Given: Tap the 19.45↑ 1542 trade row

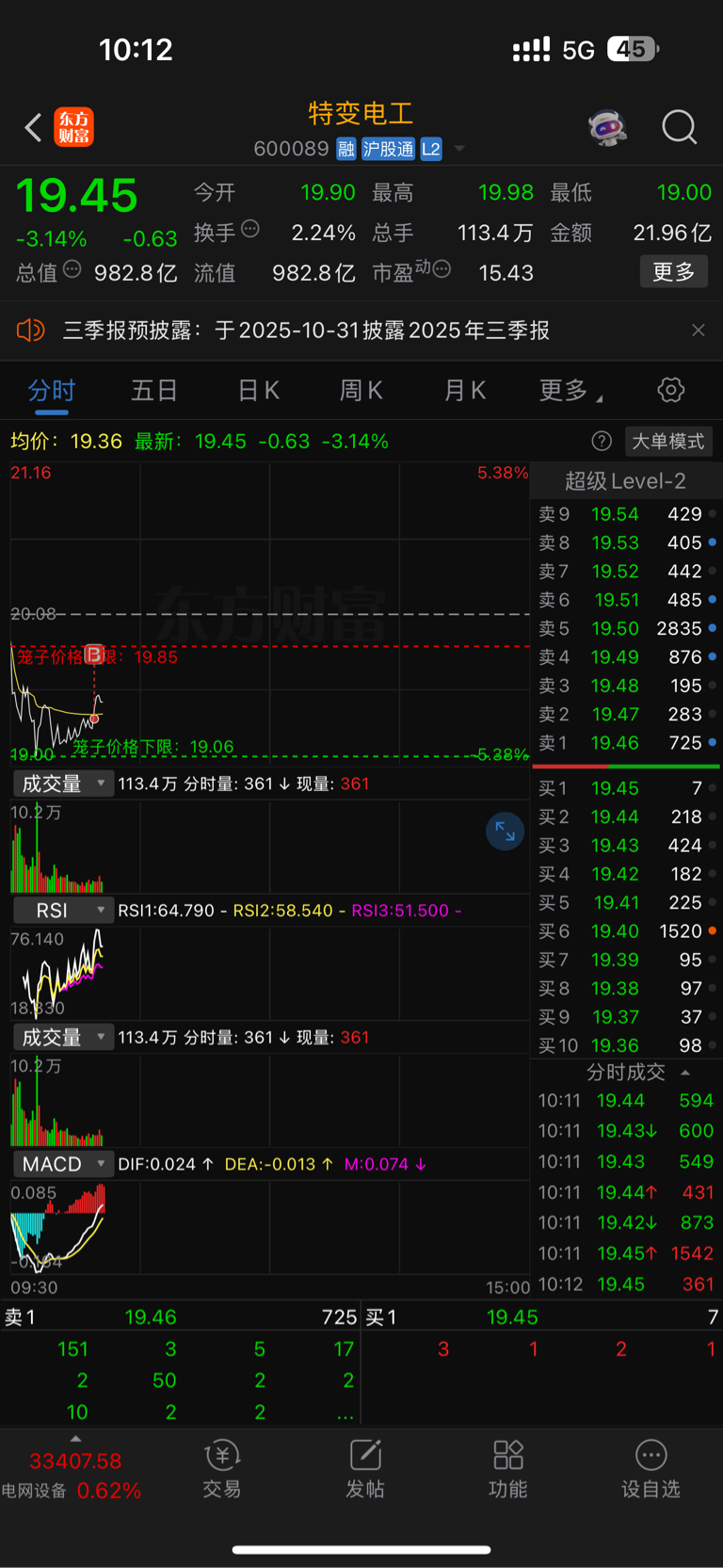Looking at the screenshot, I should [x=625, y=1253].
